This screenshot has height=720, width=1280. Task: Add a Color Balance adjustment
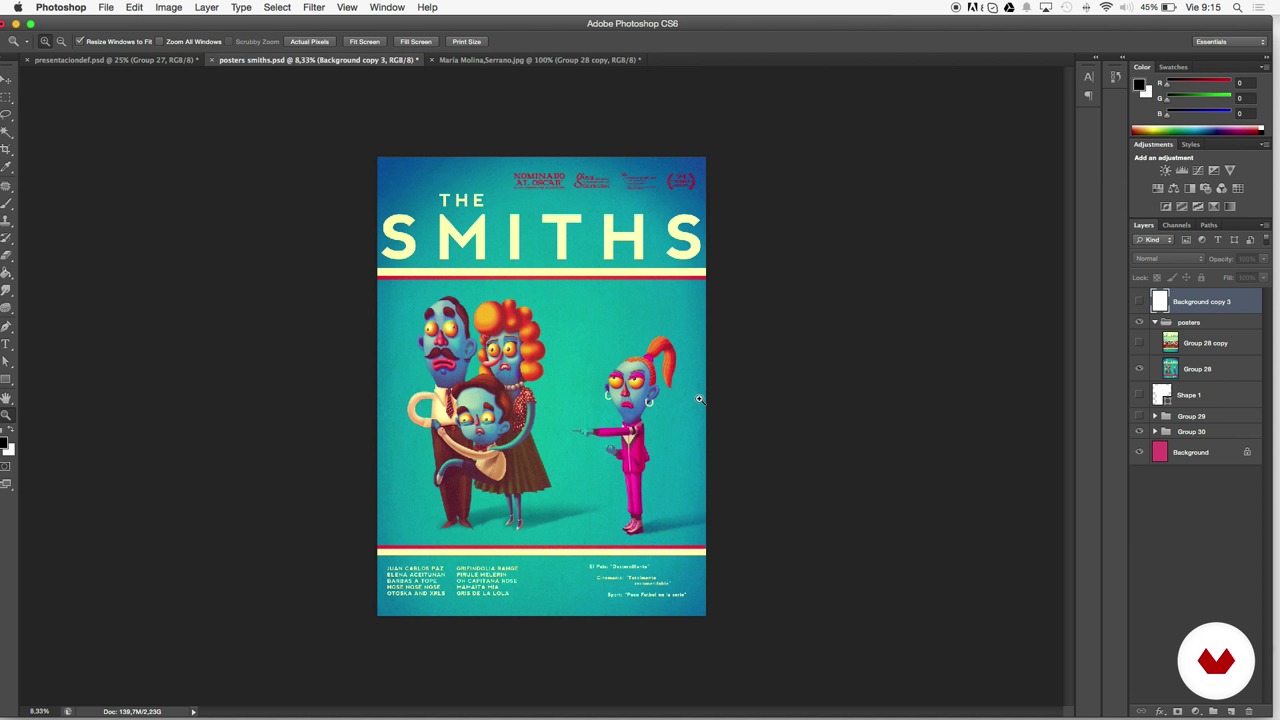tap(1174, 188)
